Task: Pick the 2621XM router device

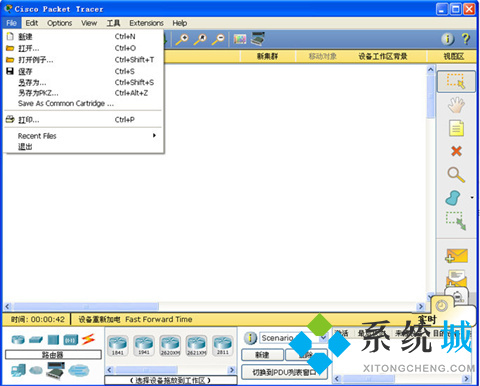Action: (x=196, y=346)
